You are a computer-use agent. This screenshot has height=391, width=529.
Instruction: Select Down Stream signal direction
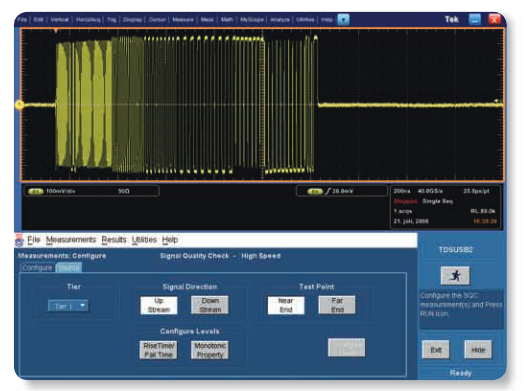coord(210,305)
